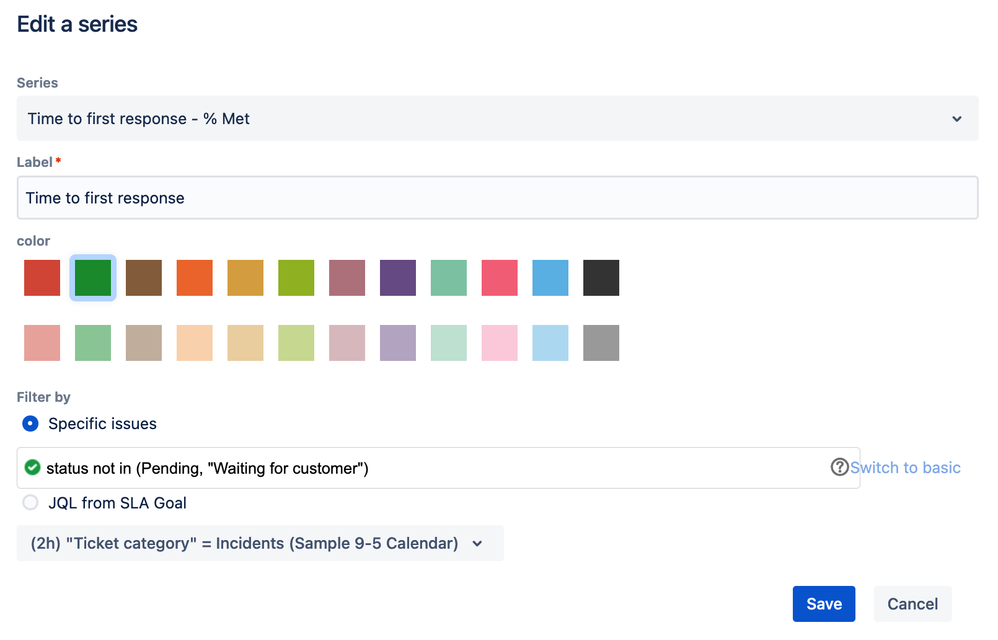Open the Series dropdown chevron
The width and height of the screenshot is (998, 640).
[x=957, y=119]
